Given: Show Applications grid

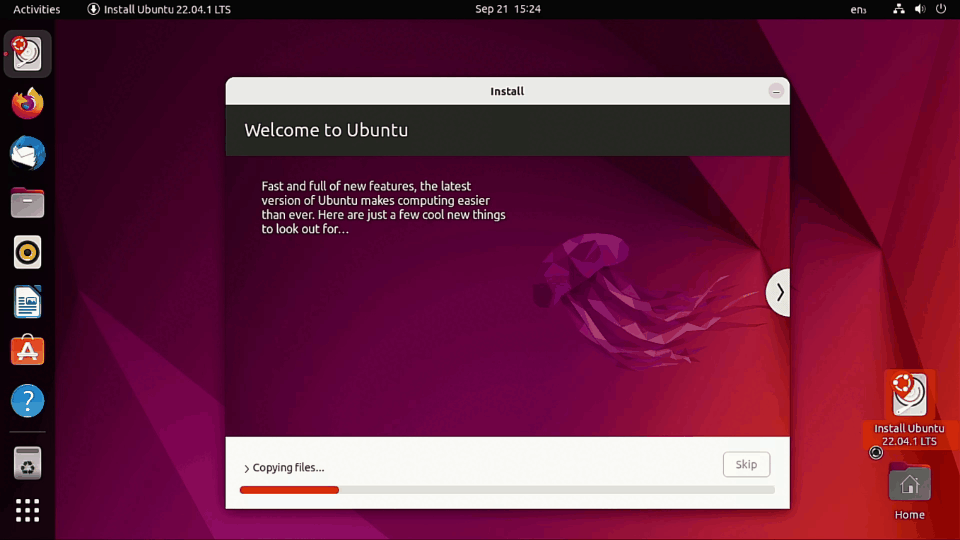Looking at the screenshot, I should [x=27, y=511].
